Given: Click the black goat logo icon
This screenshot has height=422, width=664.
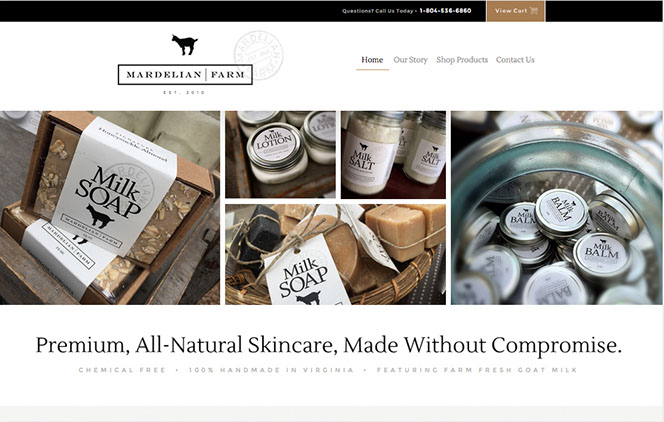Looking at the screenshot, I should point(185,44).
